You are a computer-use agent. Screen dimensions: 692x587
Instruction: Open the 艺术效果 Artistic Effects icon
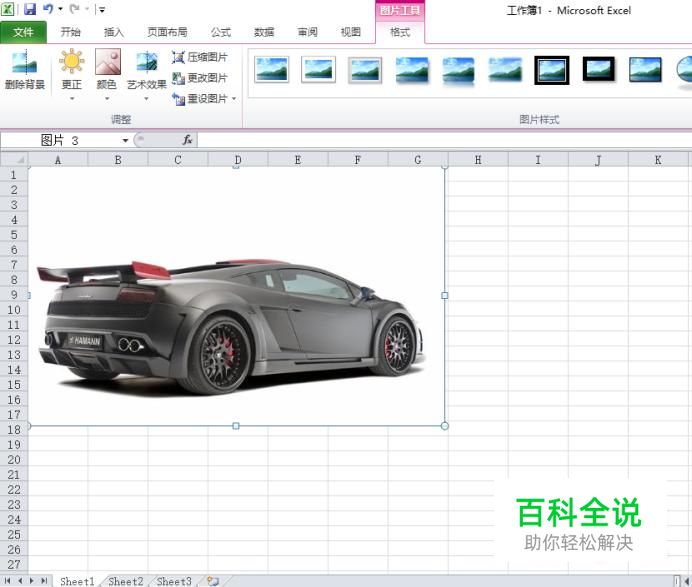(147, 62)
